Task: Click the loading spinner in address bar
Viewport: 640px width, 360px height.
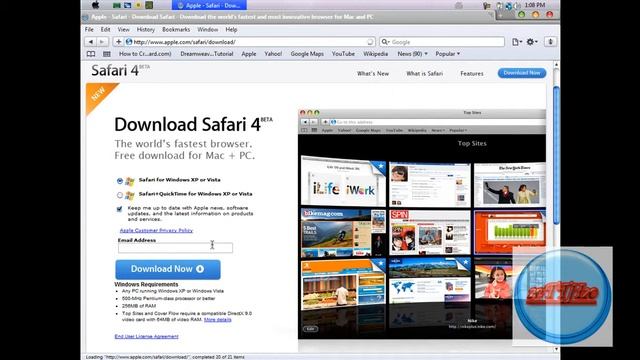Action: [x=370, y=42]
